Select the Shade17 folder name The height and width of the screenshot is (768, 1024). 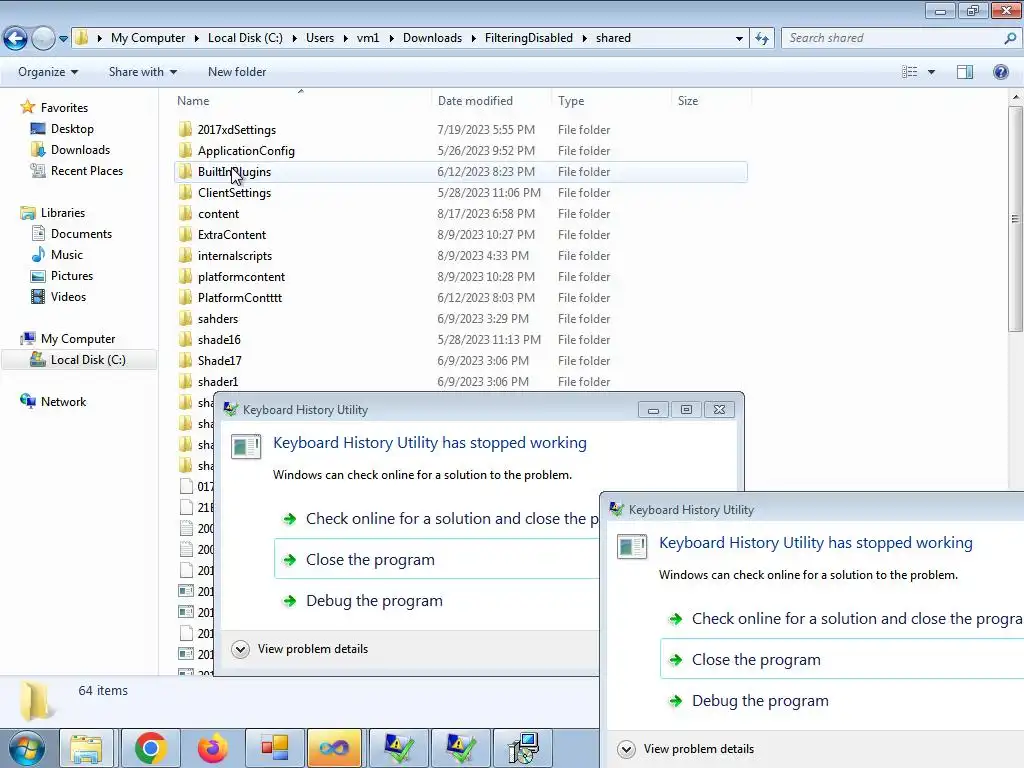(x=219, y=360)
